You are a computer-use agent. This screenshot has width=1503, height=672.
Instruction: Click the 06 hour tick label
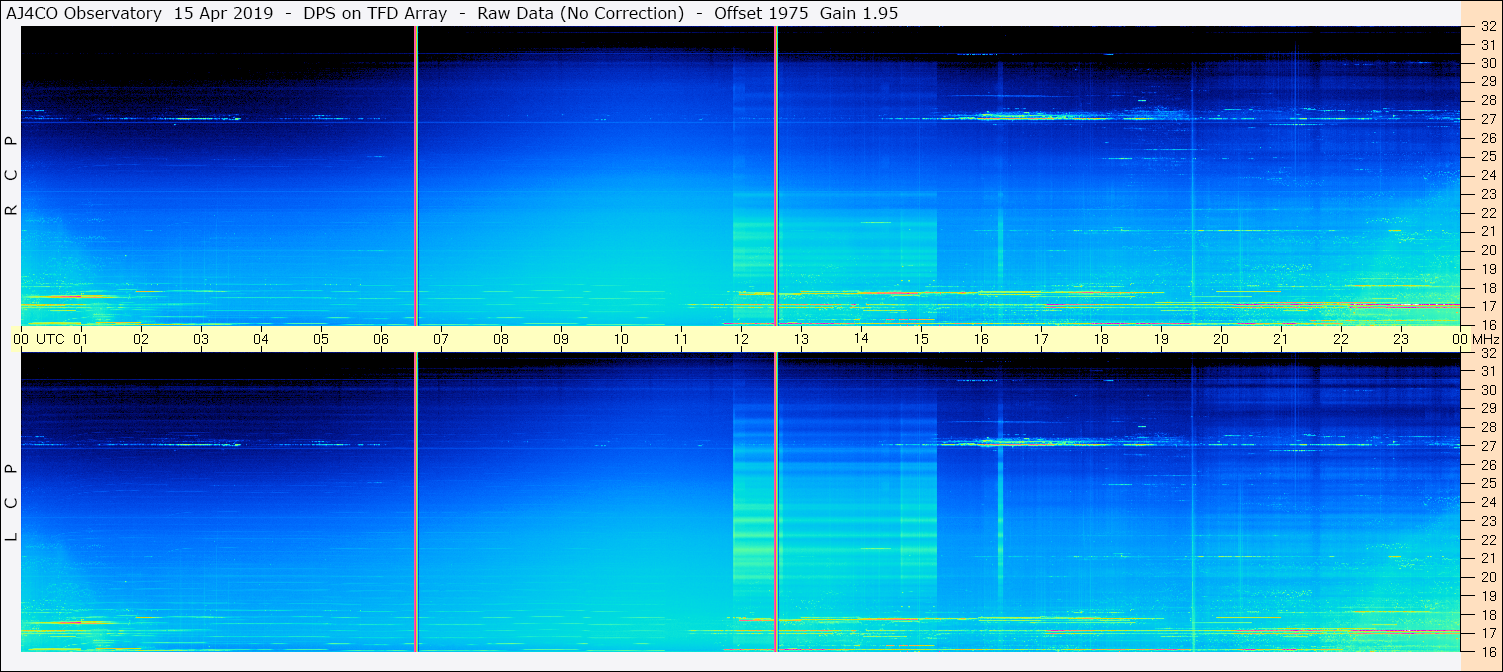(381, 339)
